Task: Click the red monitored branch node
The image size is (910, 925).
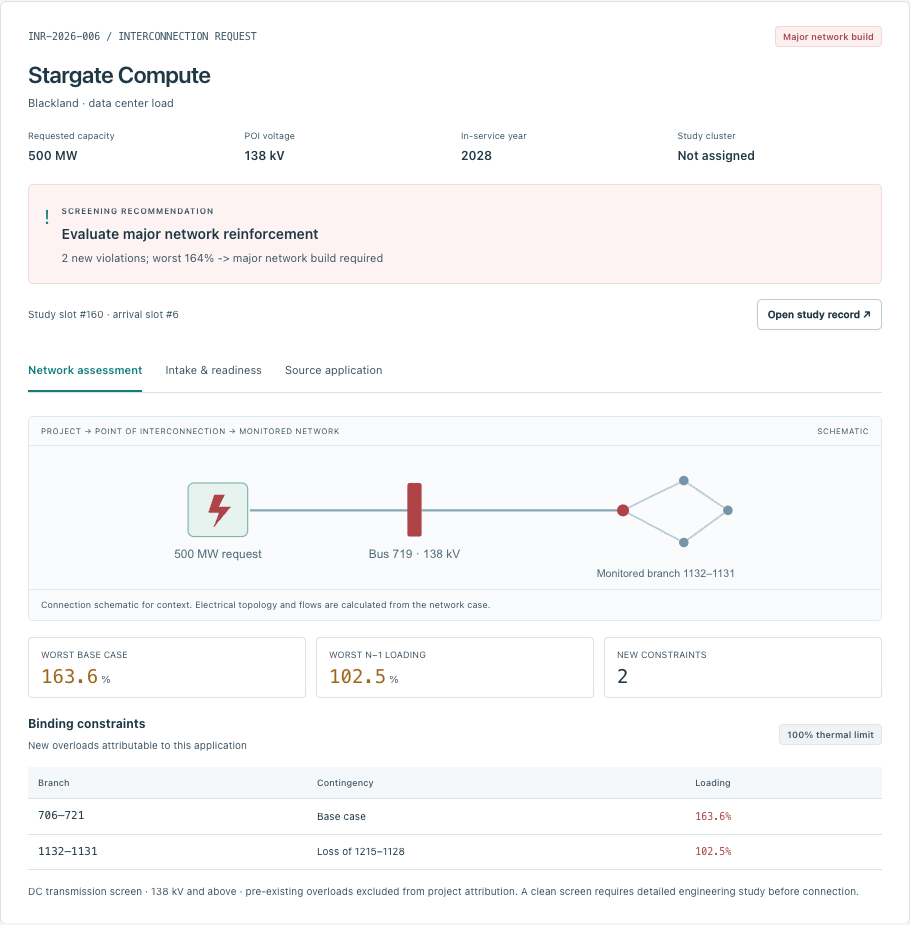Action: [623, 510]
